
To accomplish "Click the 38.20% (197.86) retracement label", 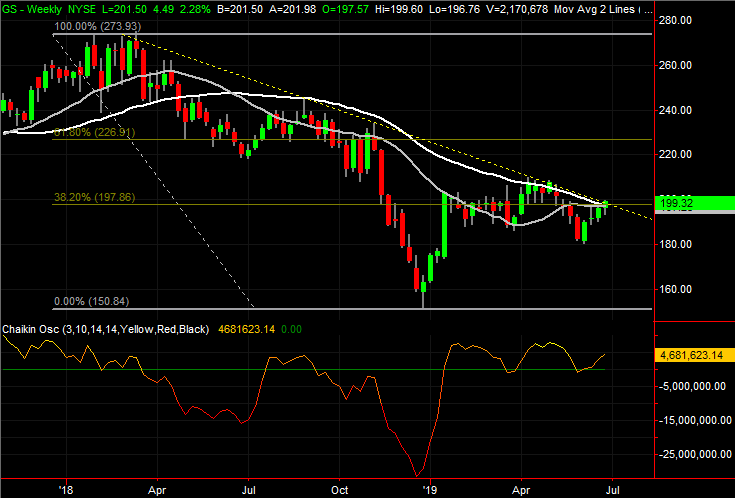I will [89, 197].
